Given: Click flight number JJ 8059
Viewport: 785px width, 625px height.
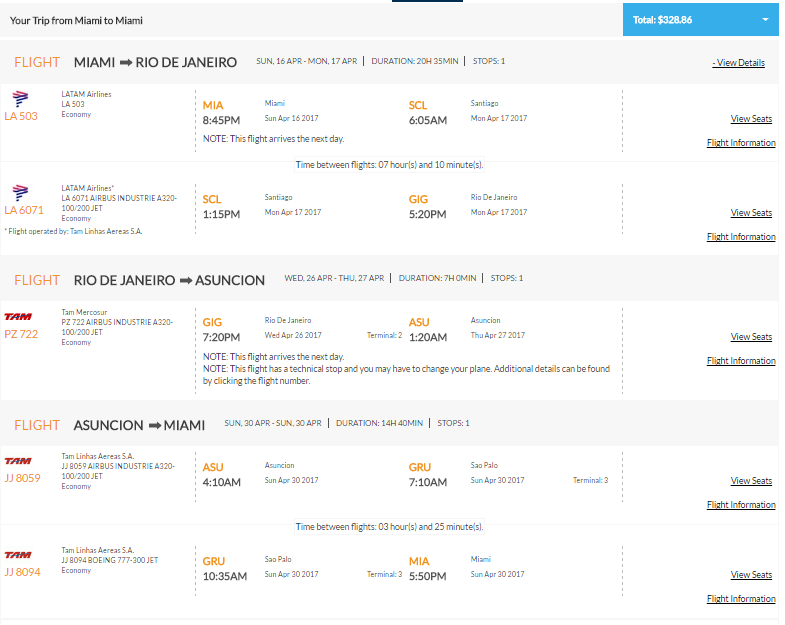Looking at the screenshot, I should (23, 478).
